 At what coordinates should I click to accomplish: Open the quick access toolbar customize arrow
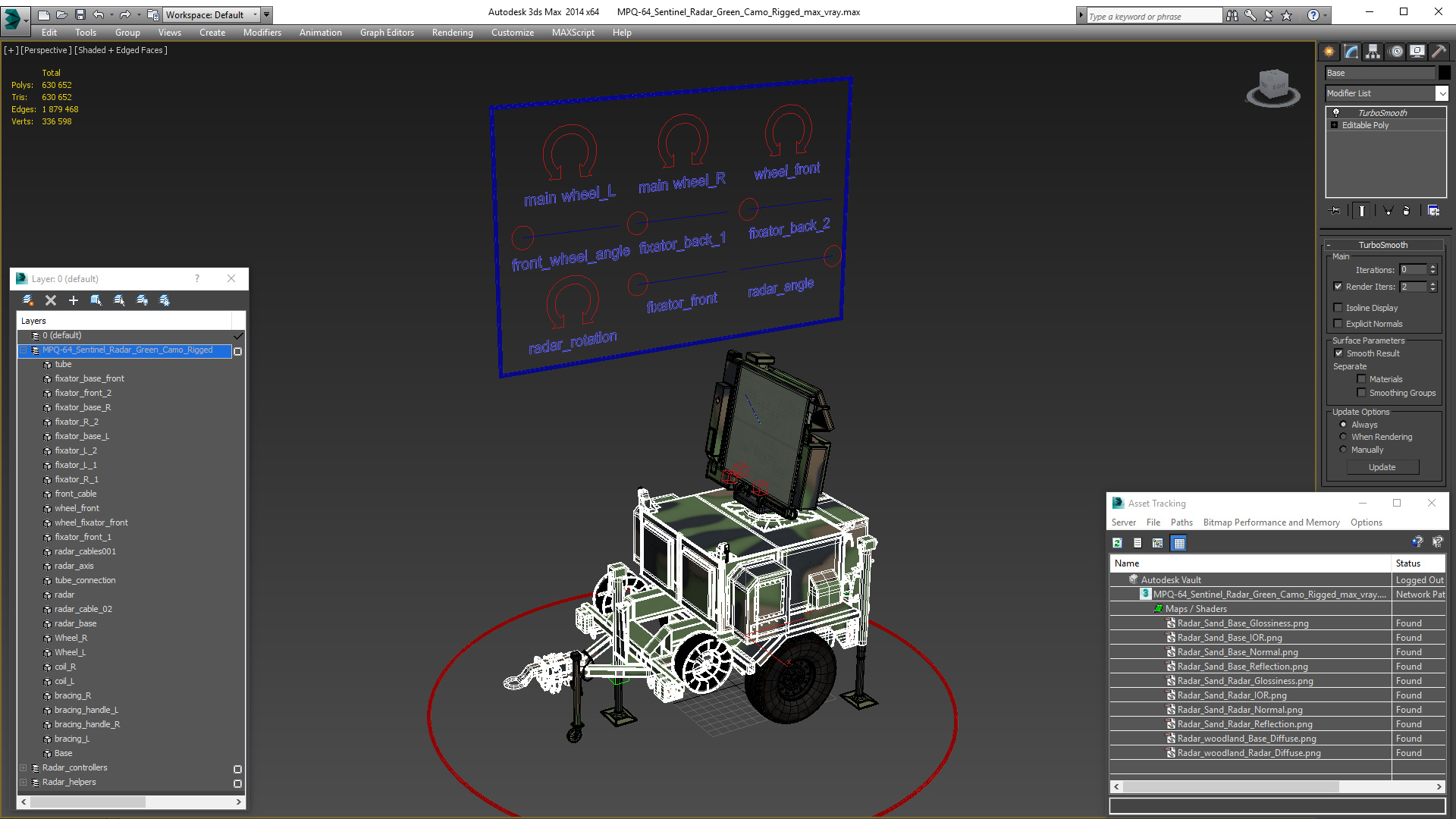pos(266,14)
